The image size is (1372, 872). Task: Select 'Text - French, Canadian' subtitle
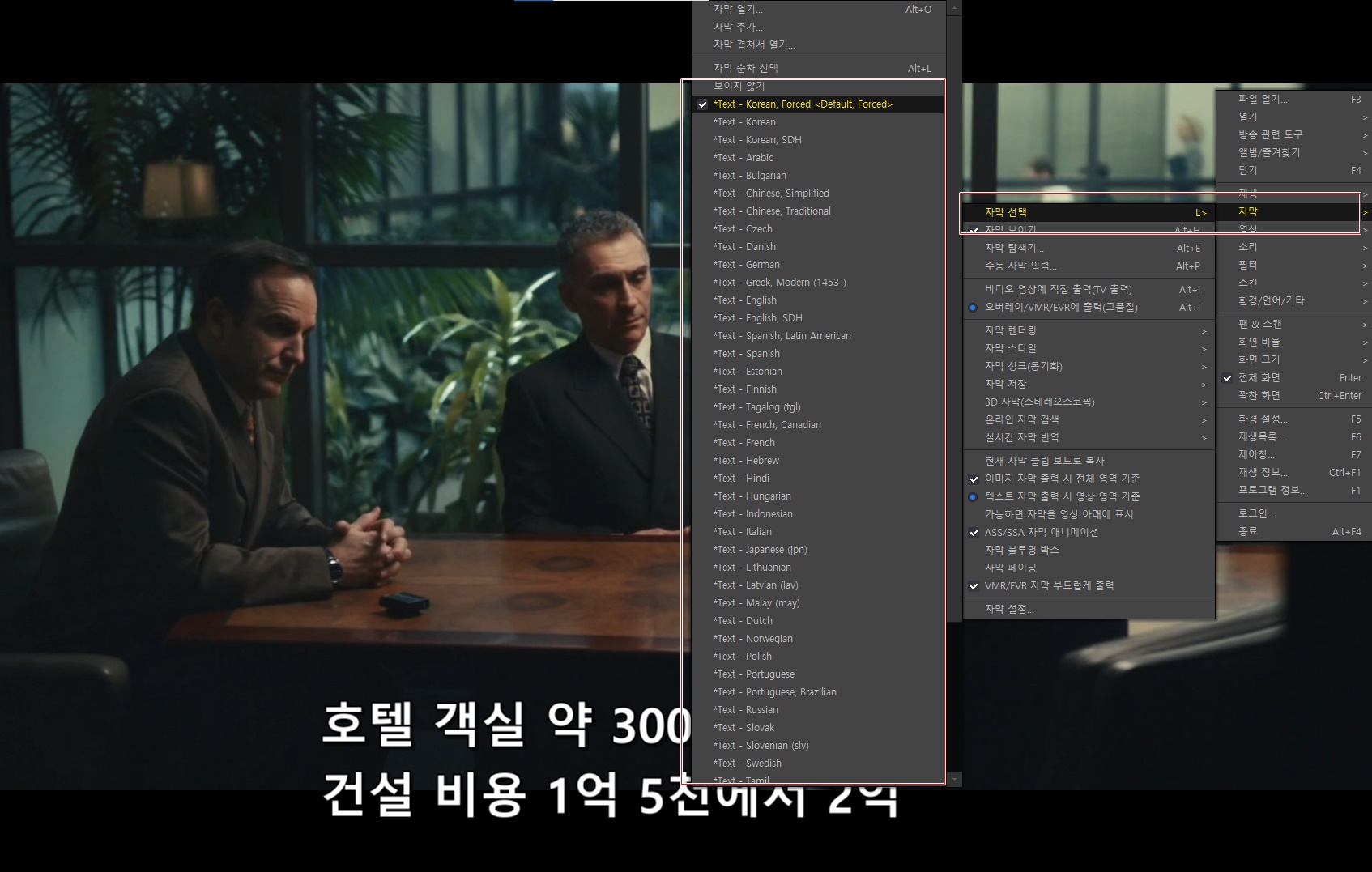pyautogui.click(x=819, y=424)
